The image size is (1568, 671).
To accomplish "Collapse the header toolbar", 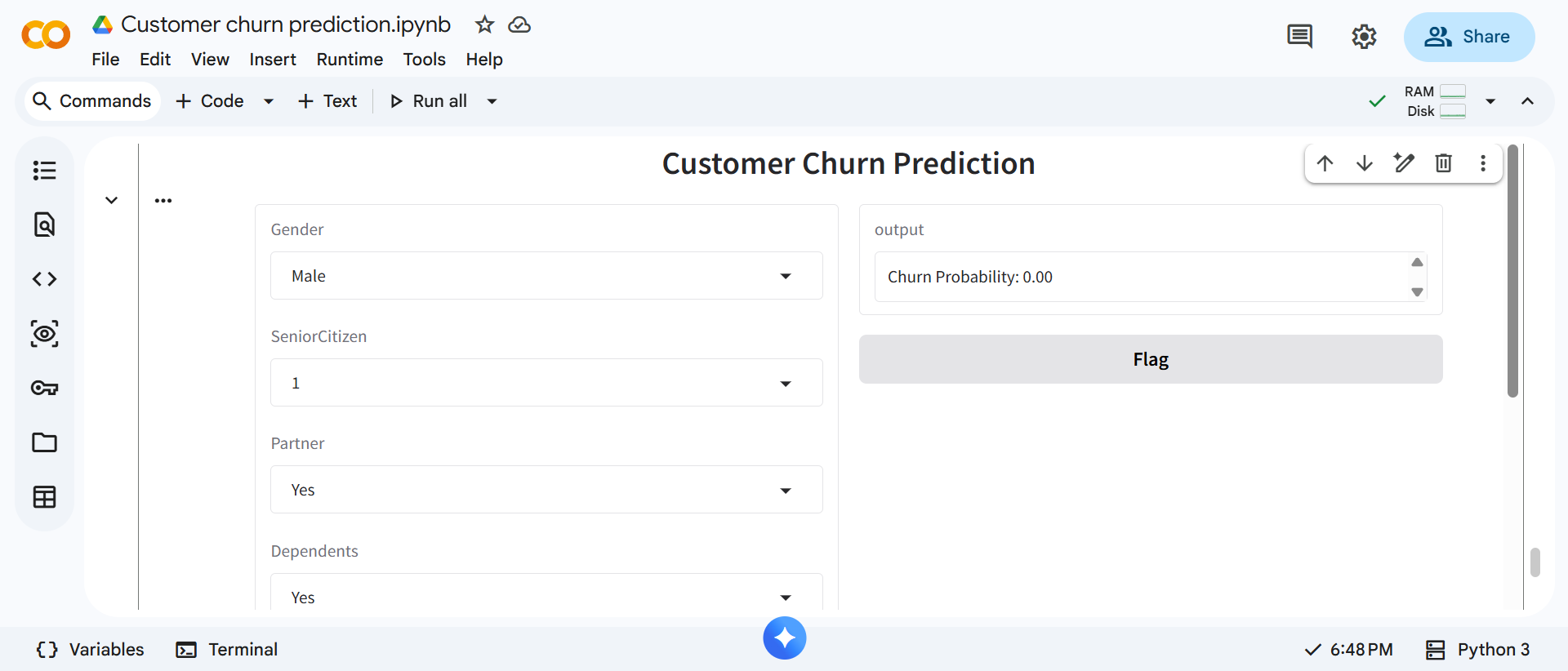I will [1527, 101].
